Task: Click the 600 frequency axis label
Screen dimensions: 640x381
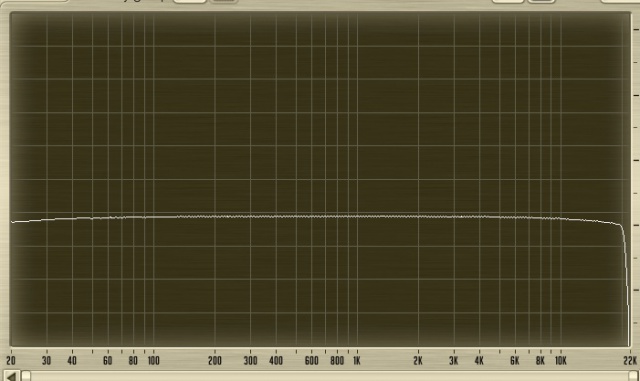Action: 311,361
